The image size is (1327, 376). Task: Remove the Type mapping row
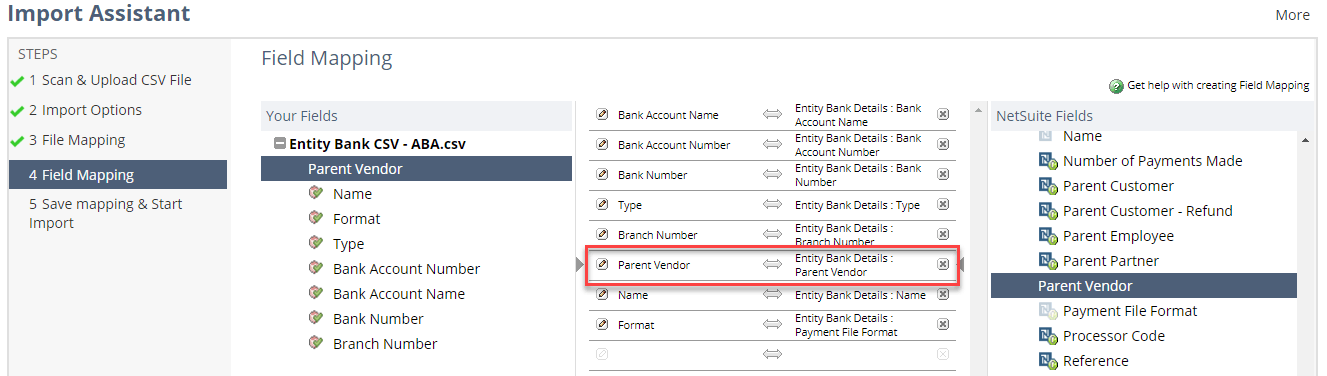[943, 205]
